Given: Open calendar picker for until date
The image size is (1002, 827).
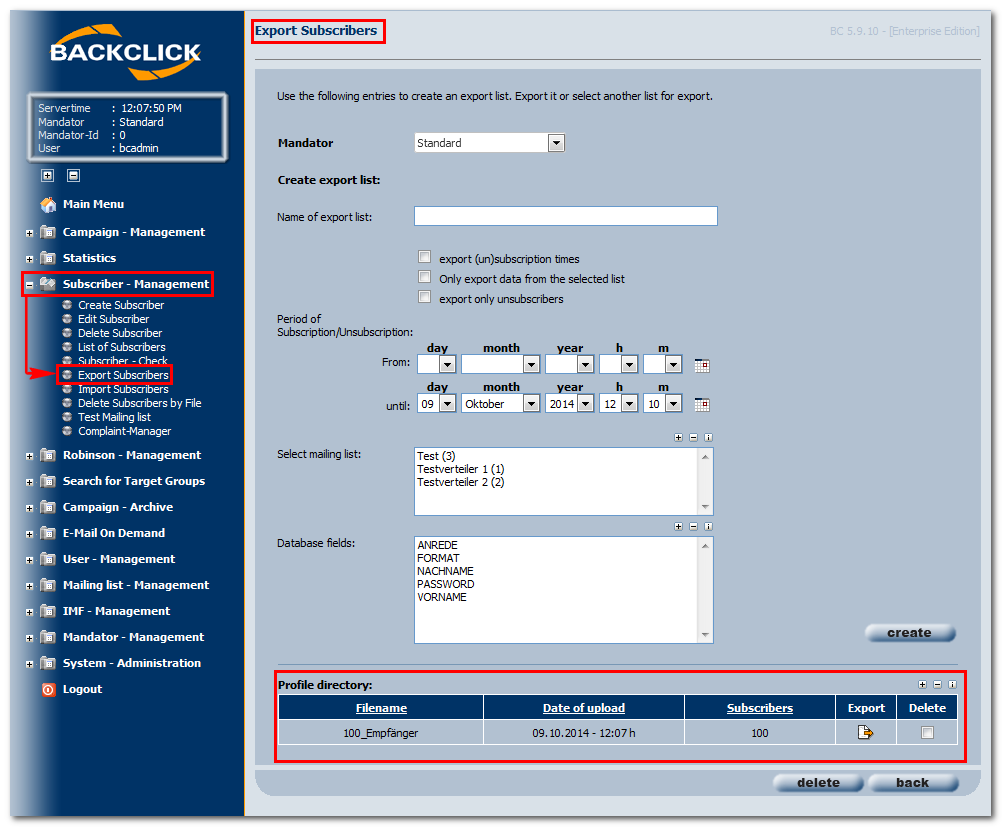Looking at the screenshot, I should [x=702, y=405].
